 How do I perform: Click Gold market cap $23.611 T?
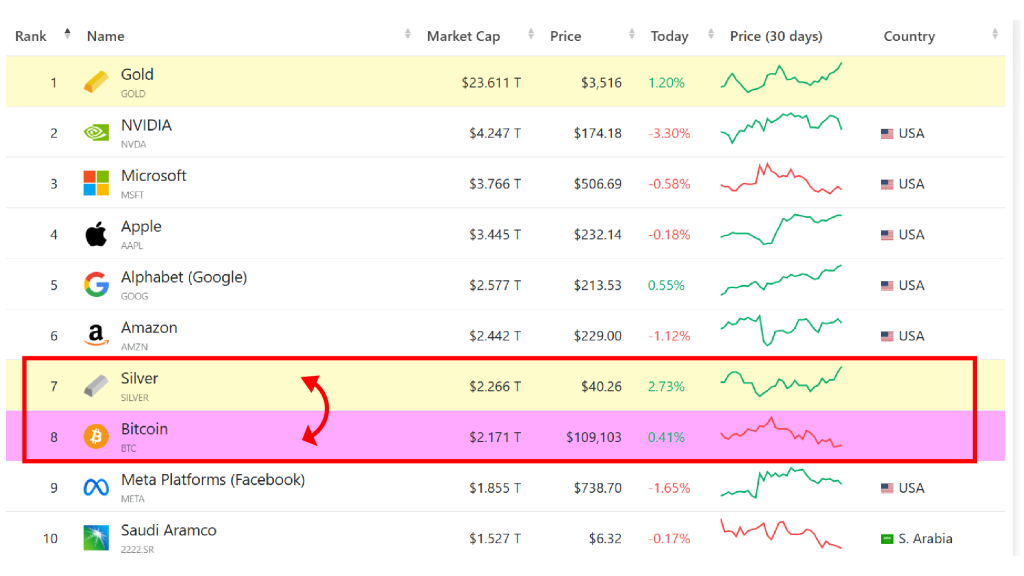[x=491, y=83]
